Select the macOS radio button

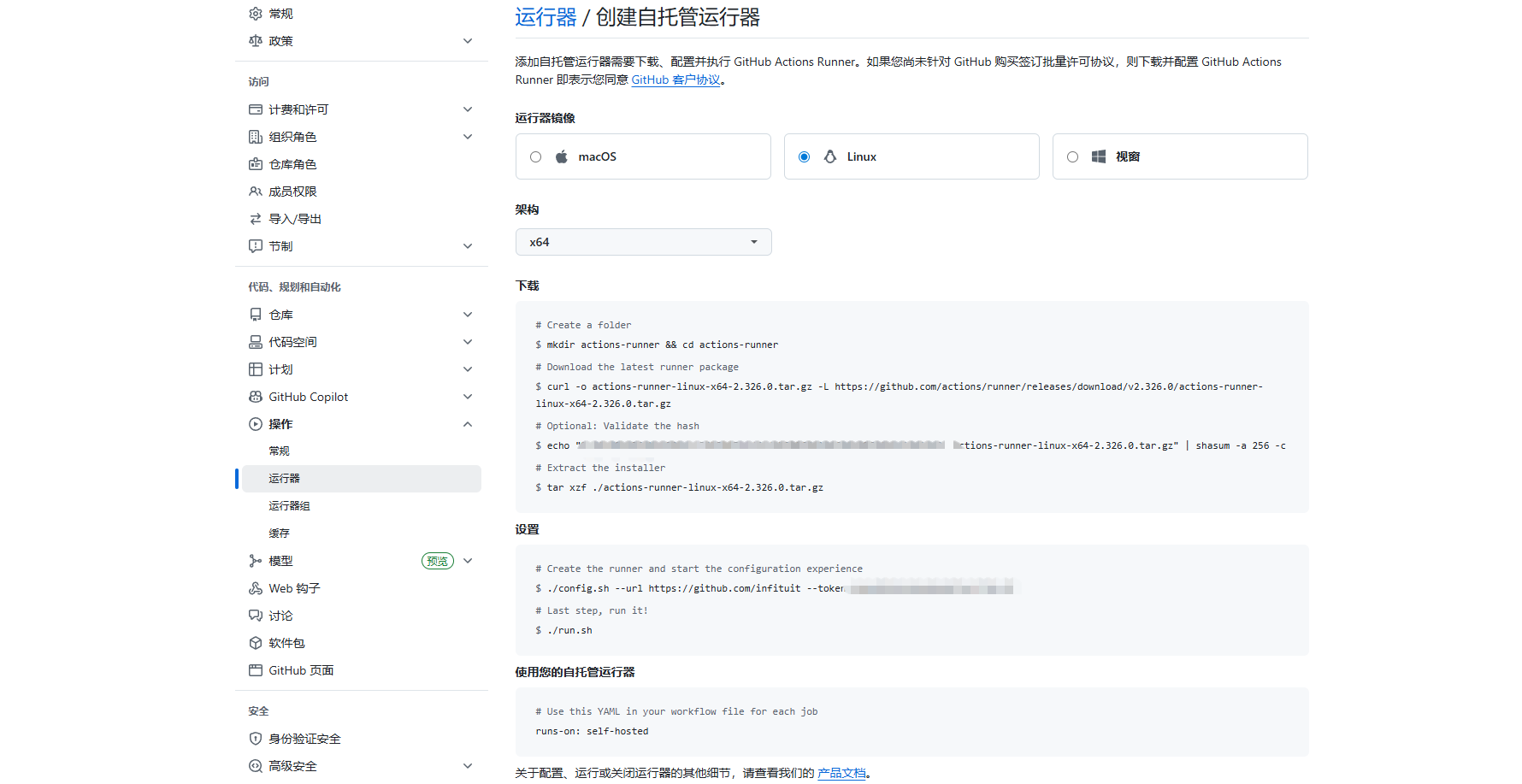coord(535,156)
